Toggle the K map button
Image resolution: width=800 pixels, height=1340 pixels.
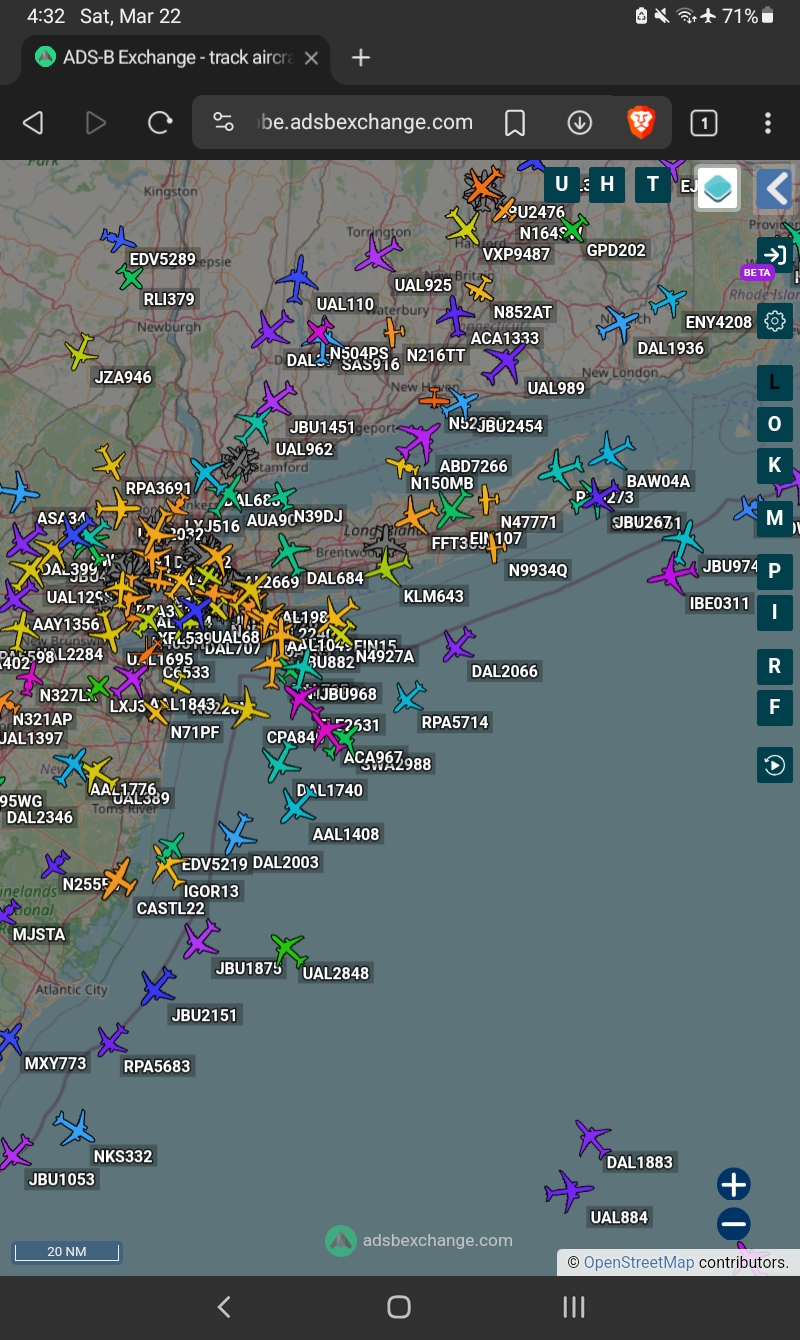(774, 466)
